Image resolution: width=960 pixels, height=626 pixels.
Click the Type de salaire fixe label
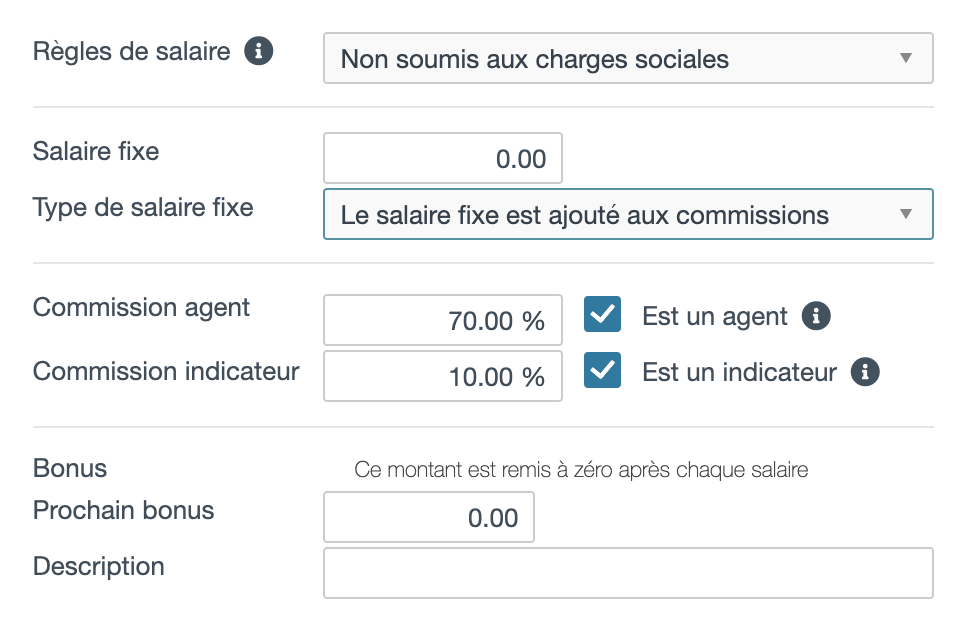click(143, 208)
